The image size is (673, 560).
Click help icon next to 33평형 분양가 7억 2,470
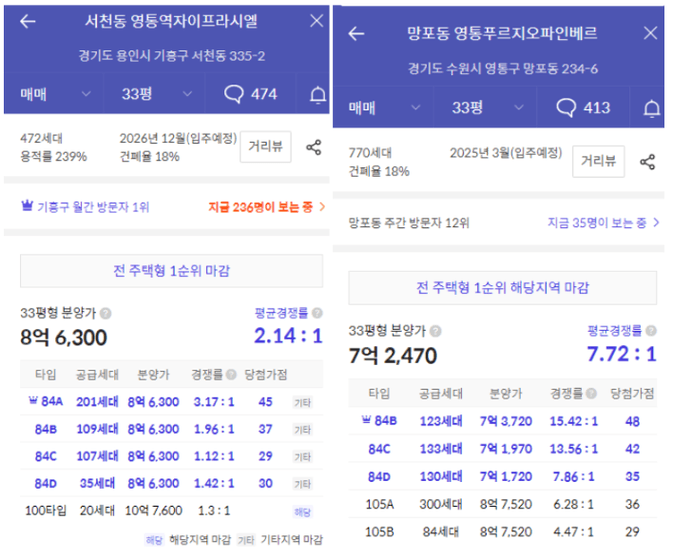436,331
